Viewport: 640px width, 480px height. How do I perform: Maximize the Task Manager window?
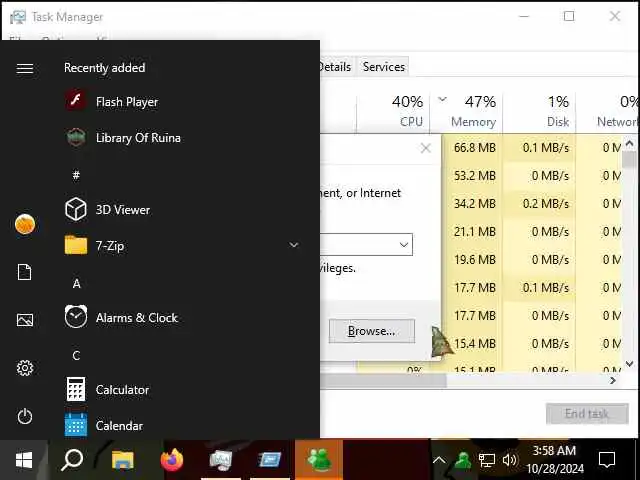569,16
